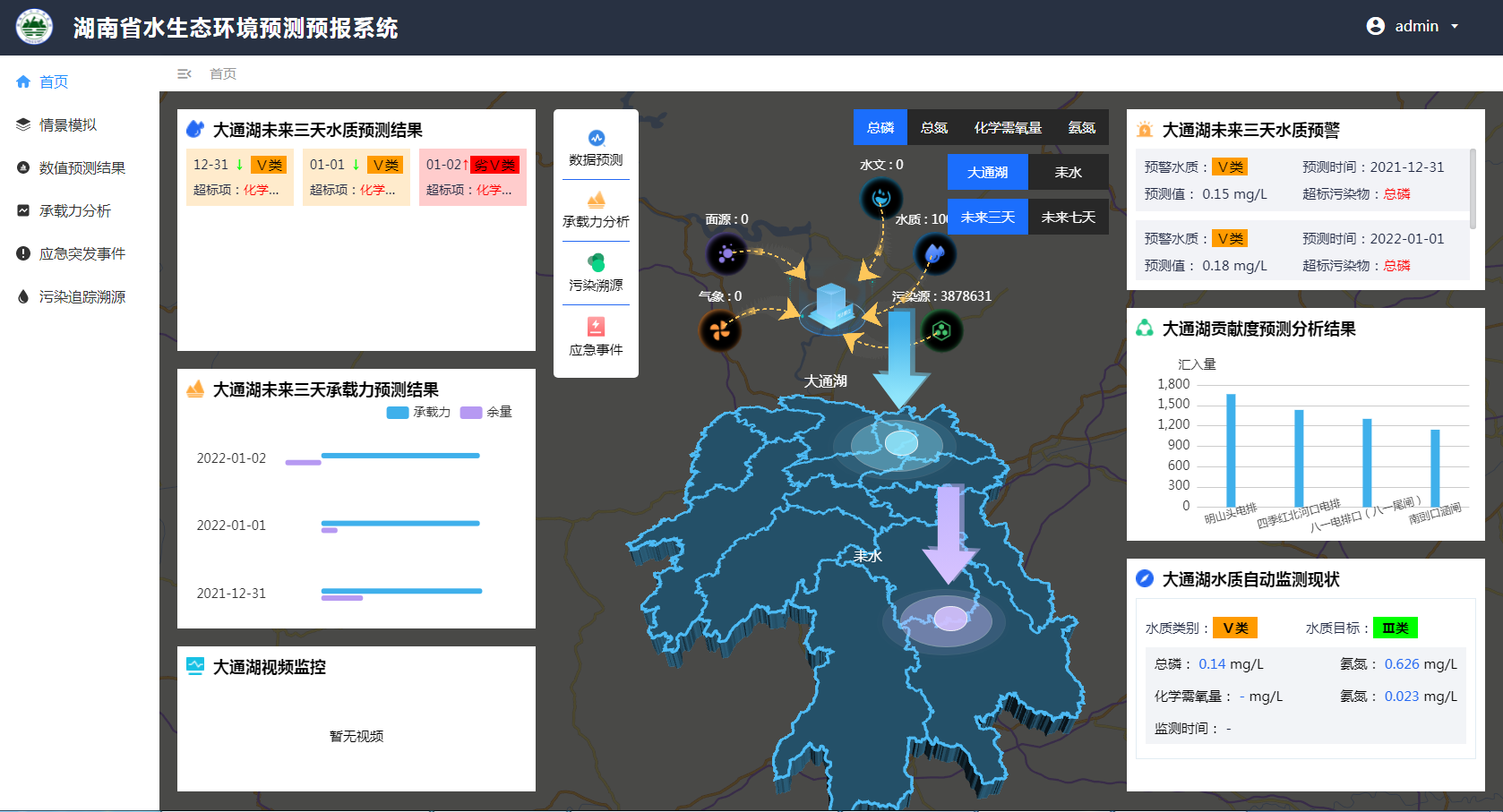Open the admin user dropdown
This screenshot has width=1503, height=812.
click(1413, 27)
